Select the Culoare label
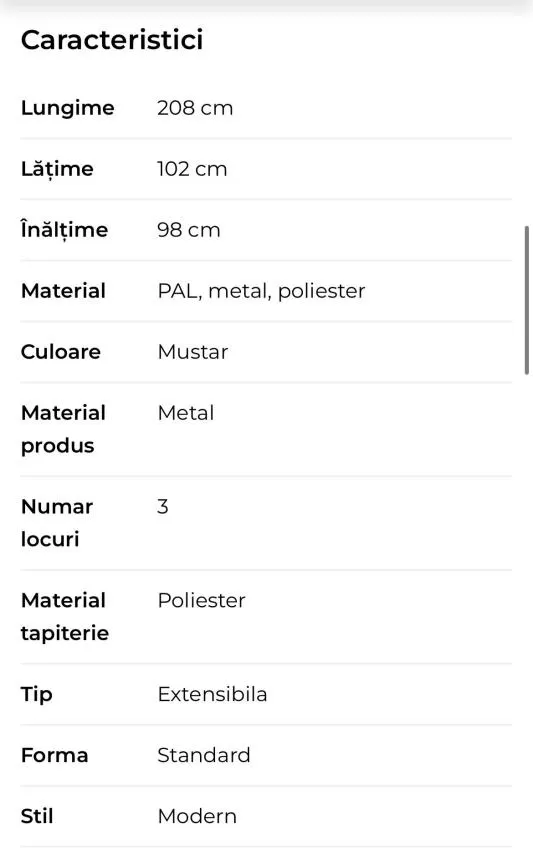 click(x=61, y=352)
